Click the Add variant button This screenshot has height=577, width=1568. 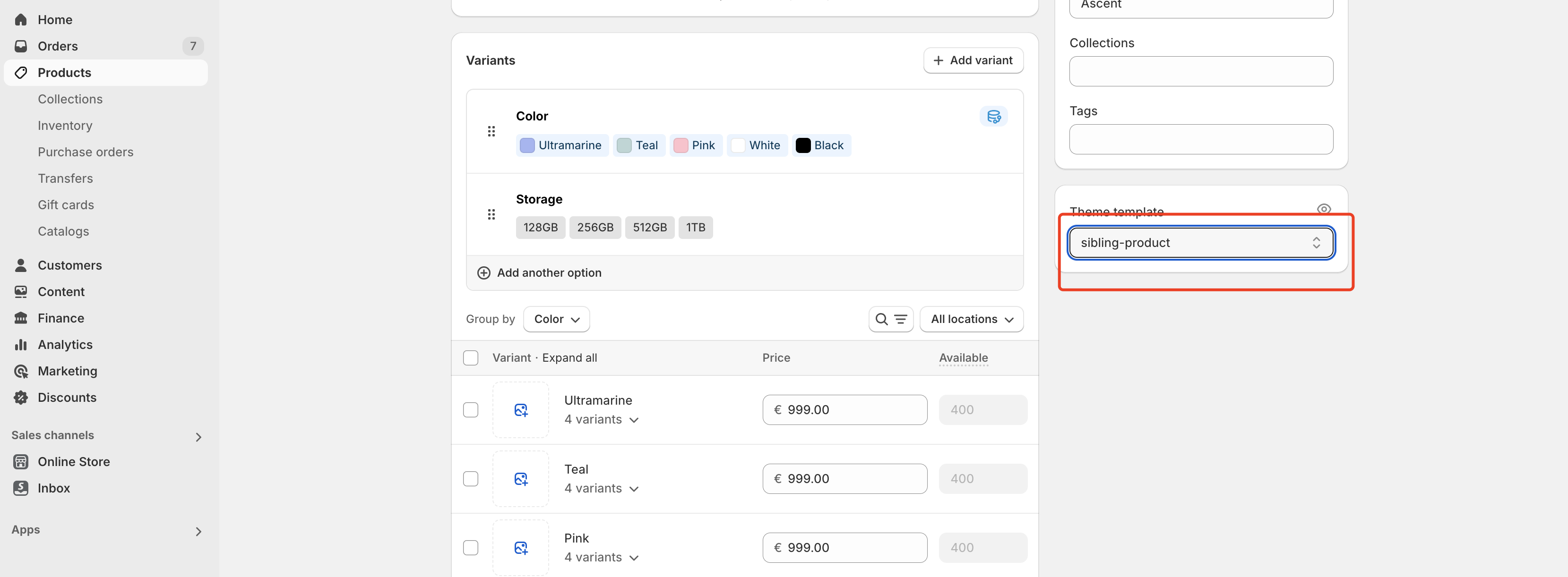point(973,60)
